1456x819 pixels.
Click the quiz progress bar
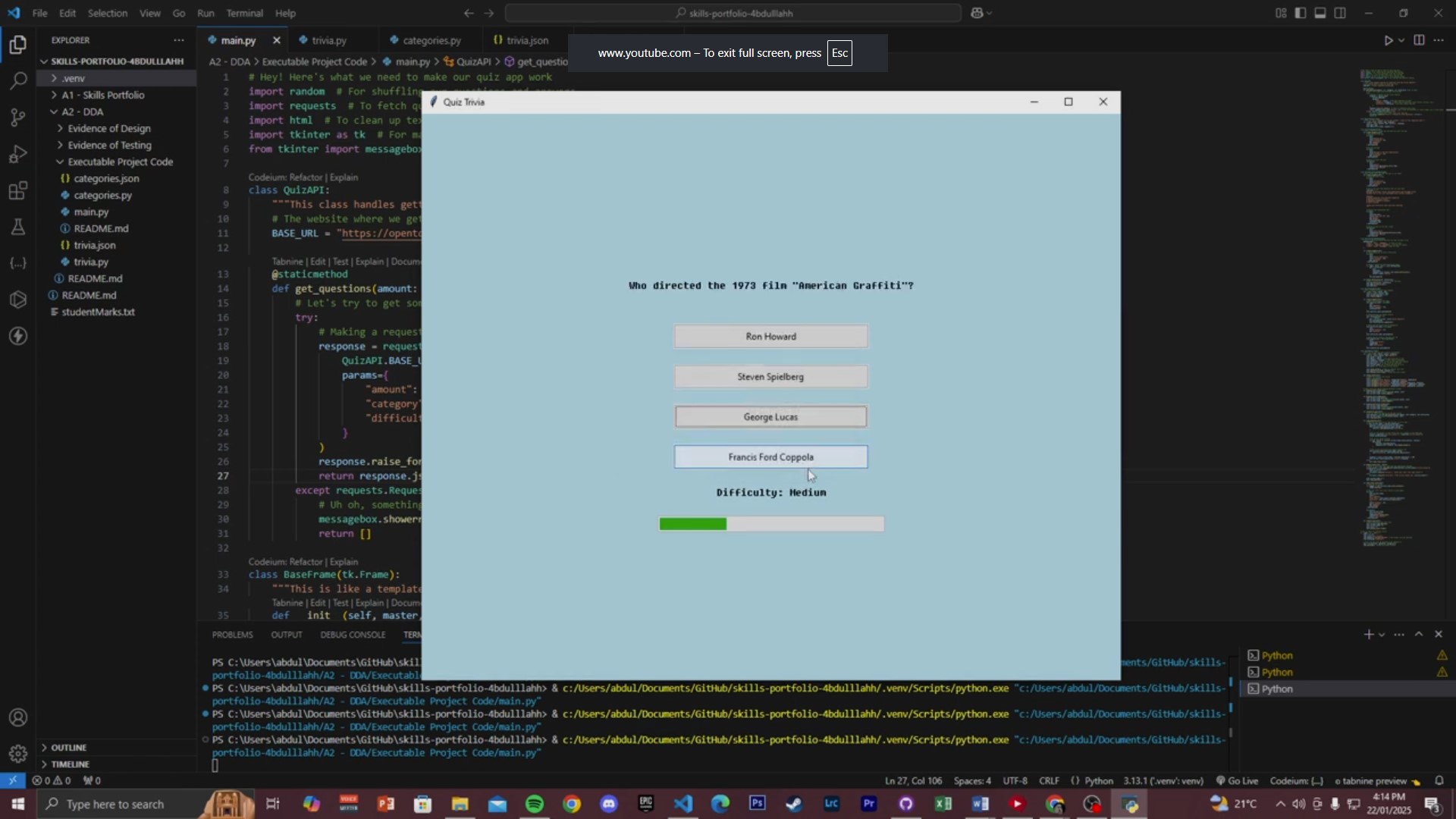tap(771, 524)
